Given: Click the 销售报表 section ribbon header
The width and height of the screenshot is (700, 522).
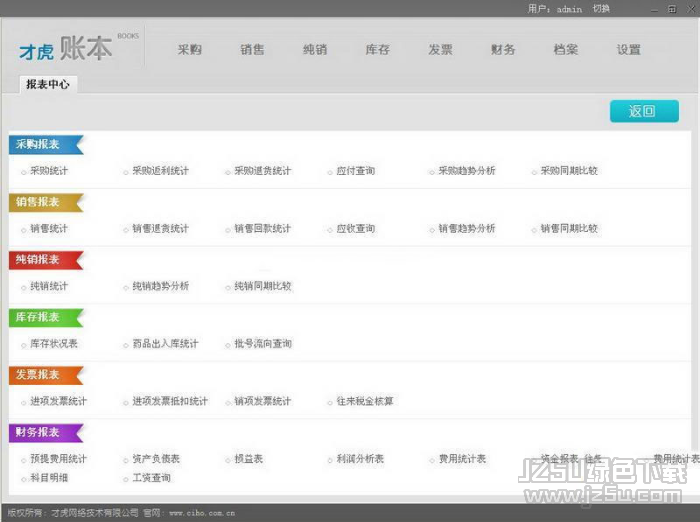Looking at the screenshot, I should (46, 202).
